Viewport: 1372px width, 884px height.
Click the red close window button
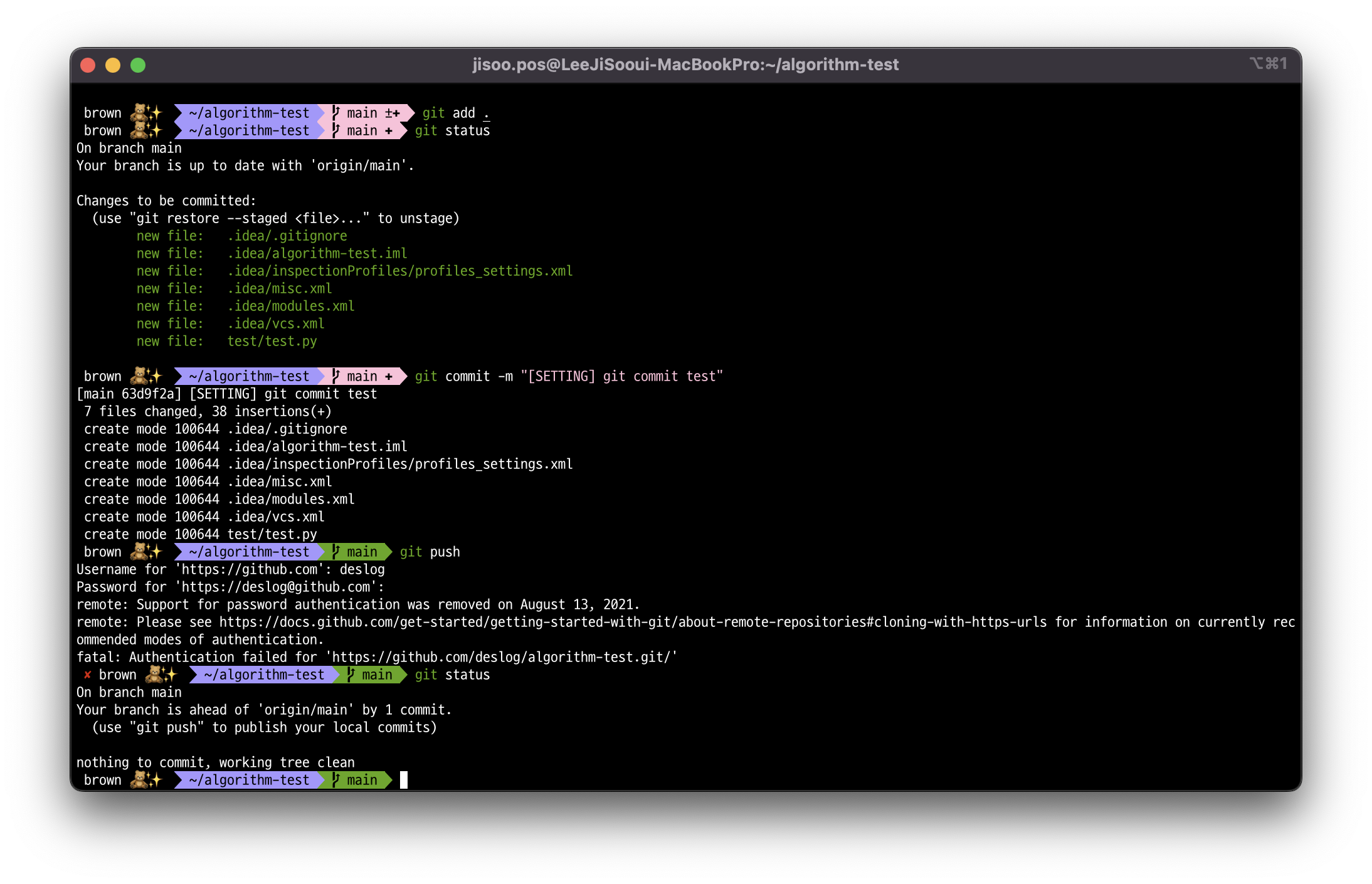click(x=88, y=65)
